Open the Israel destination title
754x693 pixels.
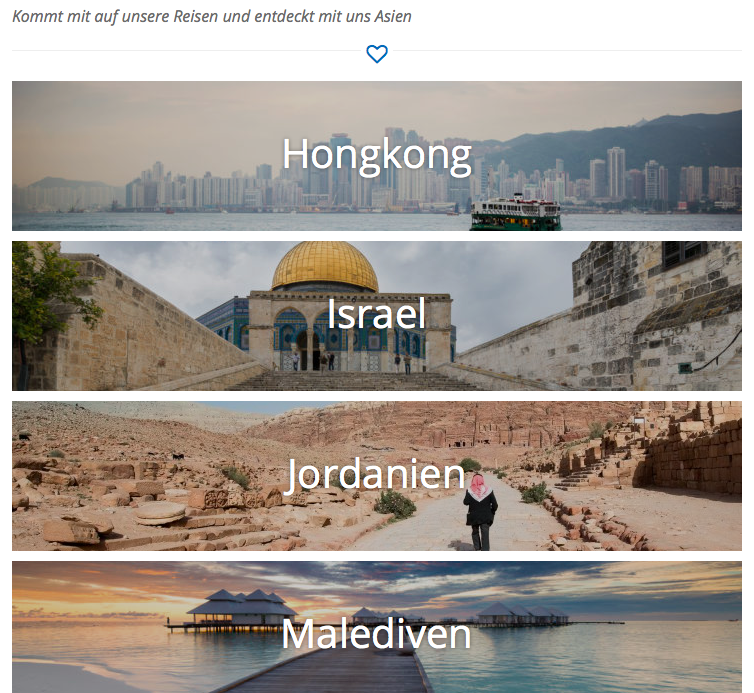(x=377, y=314)
